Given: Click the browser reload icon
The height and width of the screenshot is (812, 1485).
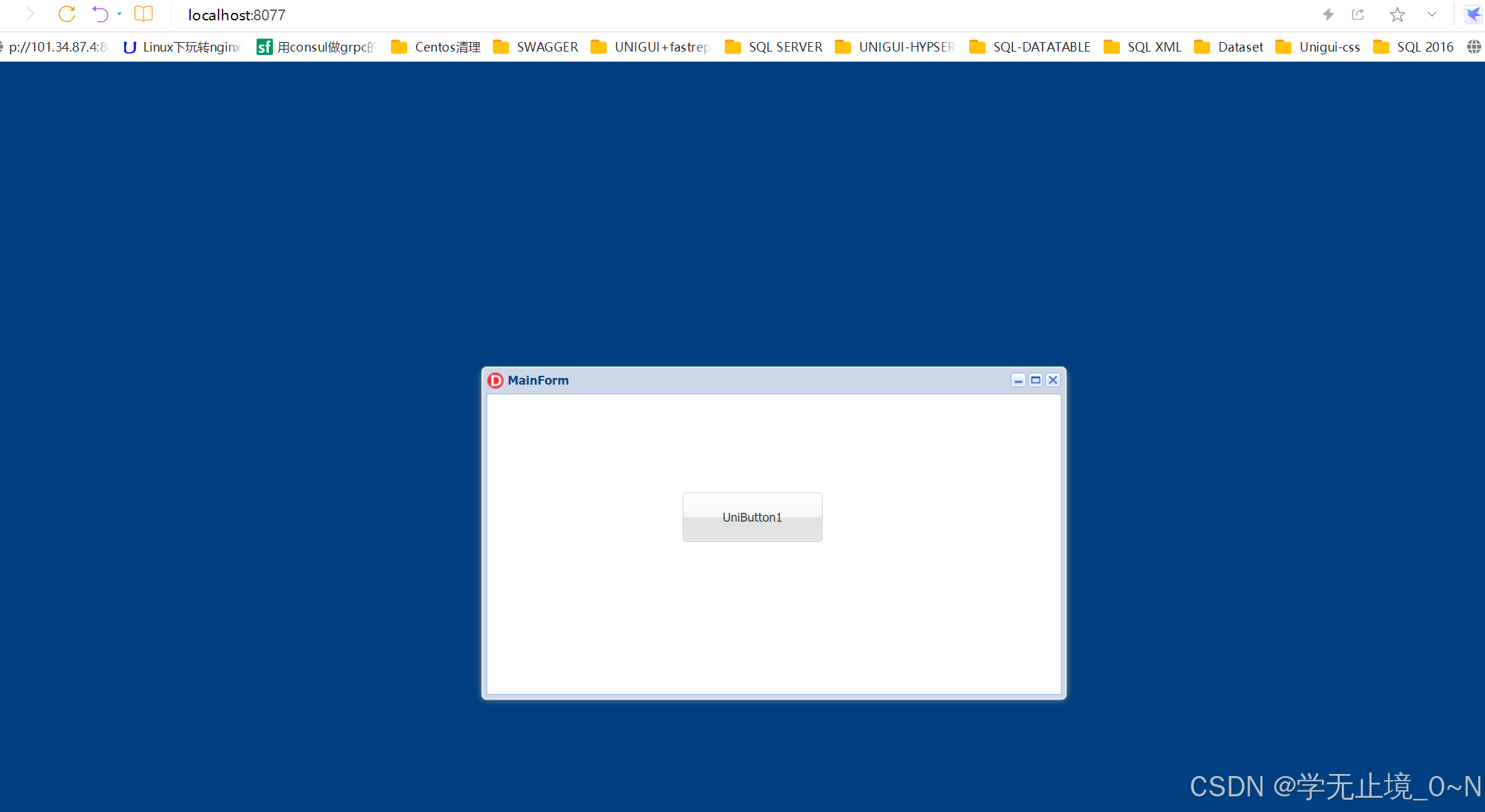Looking at the screenshot, I should click(x=67, y=14).
